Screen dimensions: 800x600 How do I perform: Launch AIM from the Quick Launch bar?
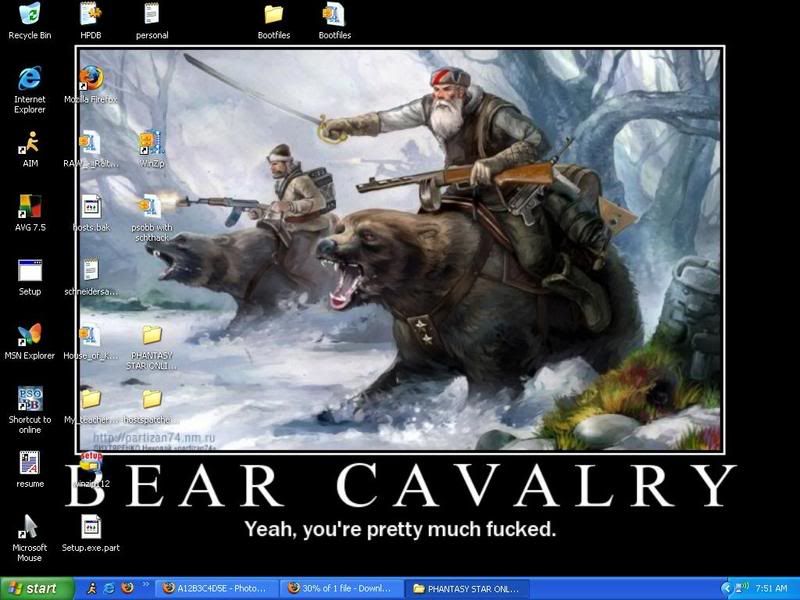pos(92,589)
